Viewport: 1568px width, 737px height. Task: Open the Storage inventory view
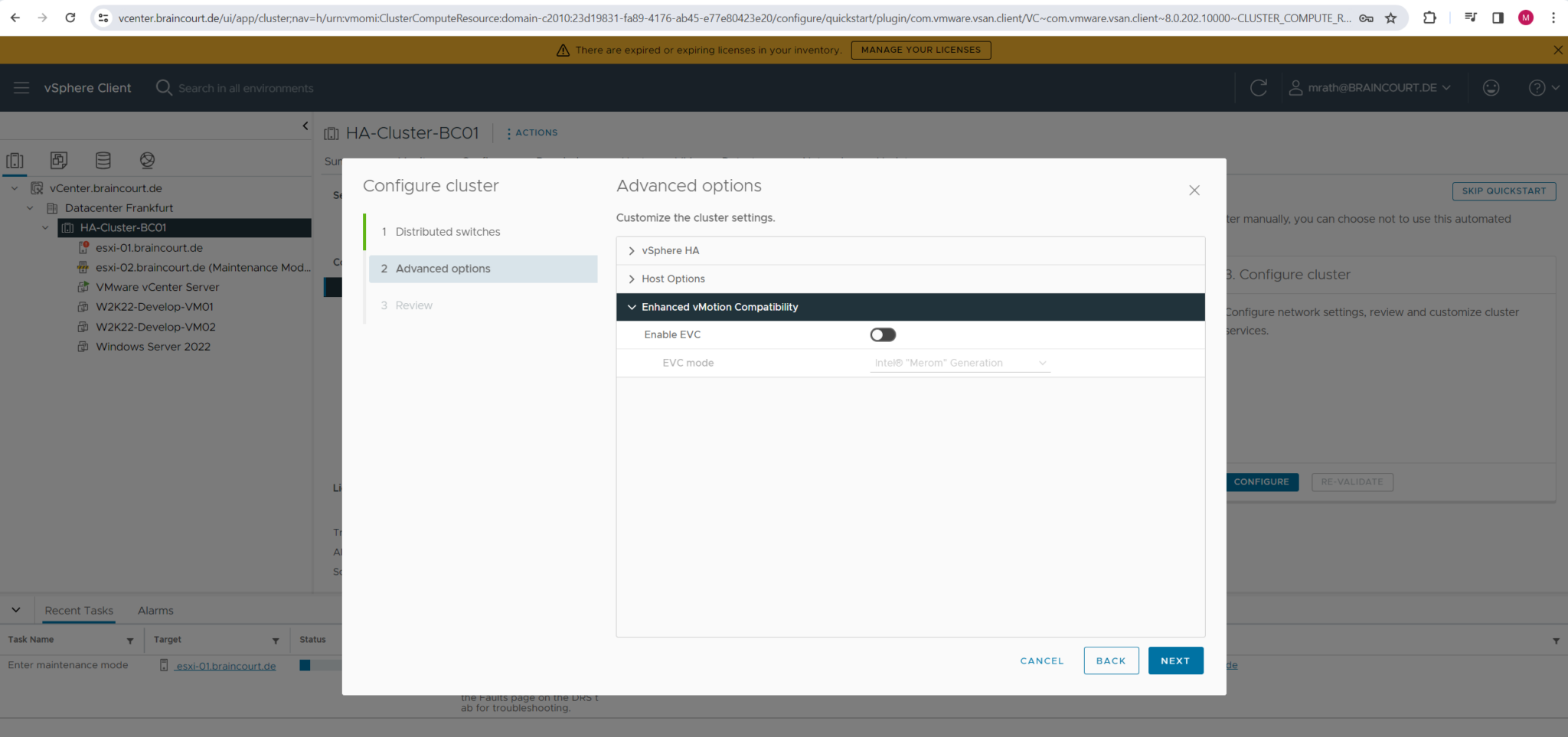point(103,161)
